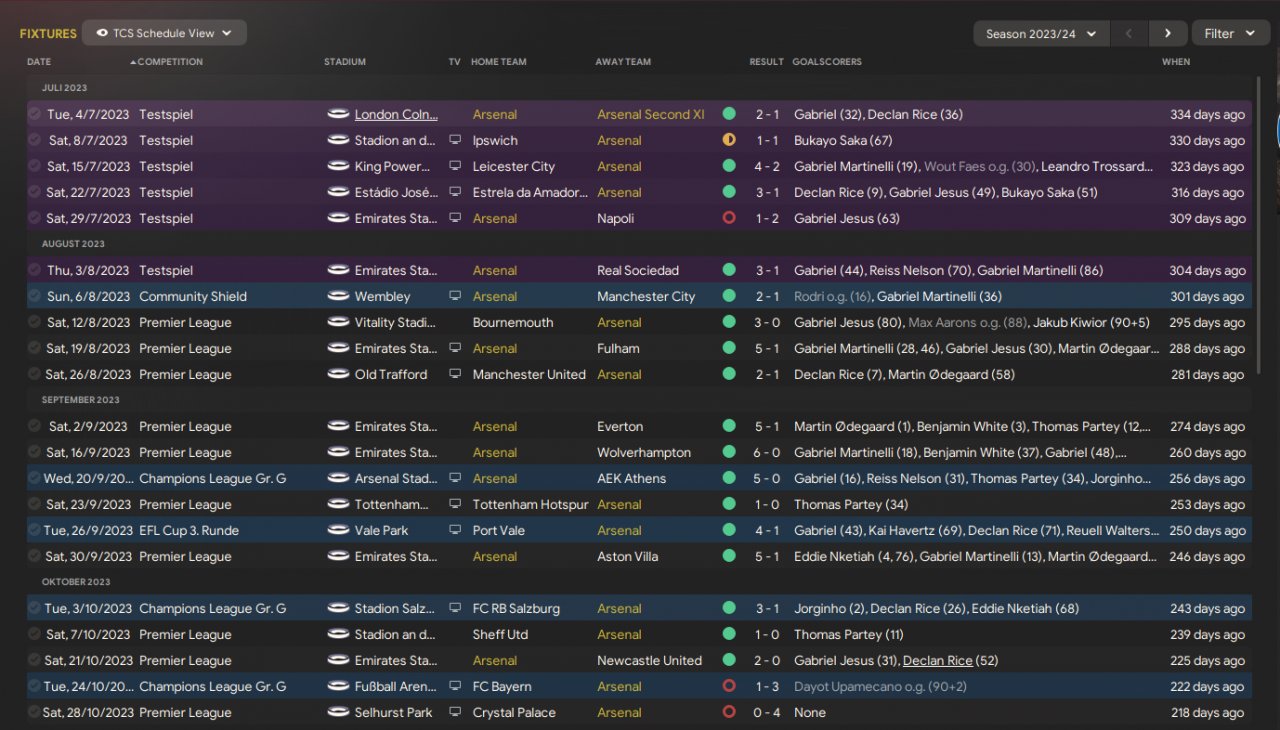Open the London Colney stadium link

click(x=396, y=115)
